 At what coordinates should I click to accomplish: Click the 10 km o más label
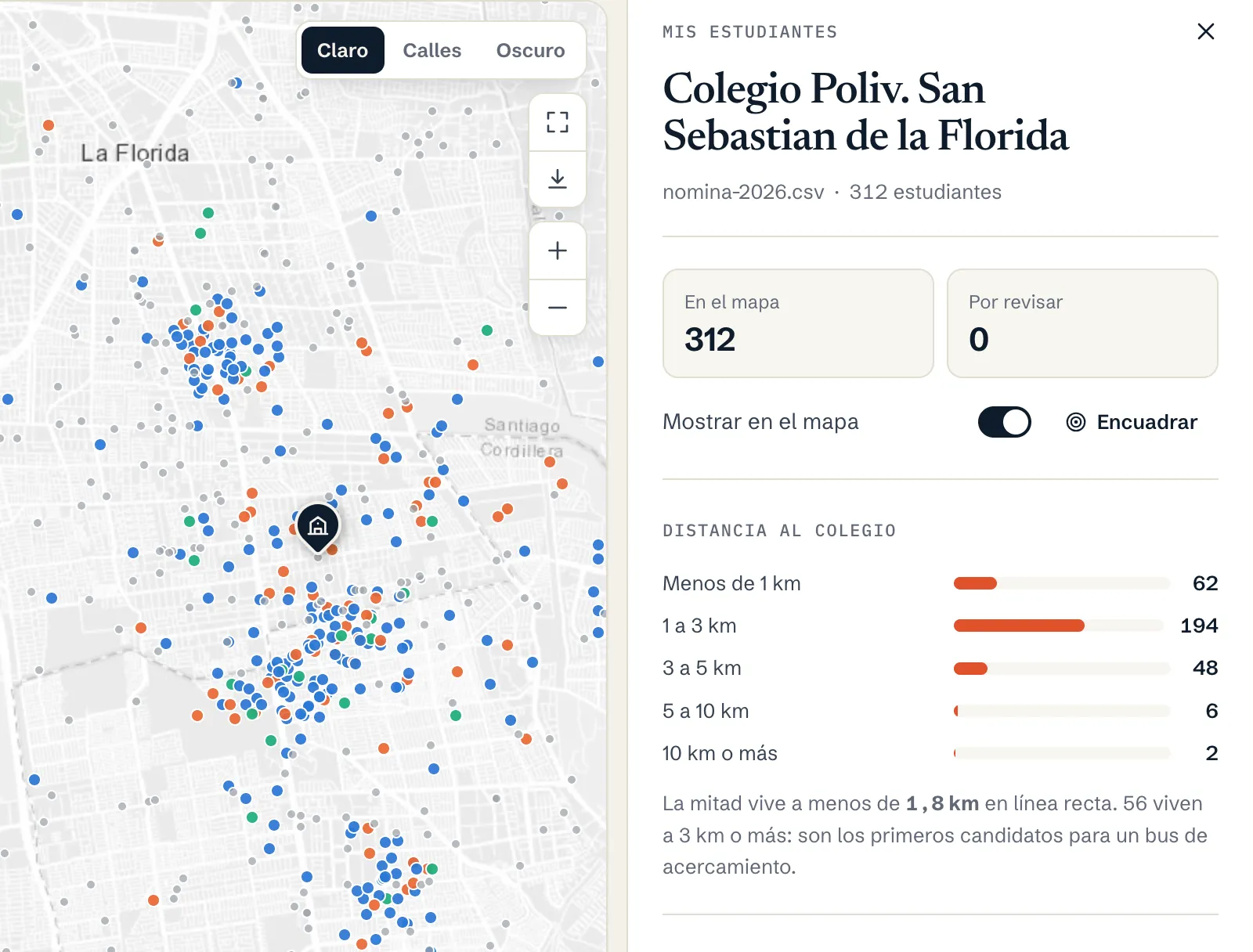coord(720,753)
